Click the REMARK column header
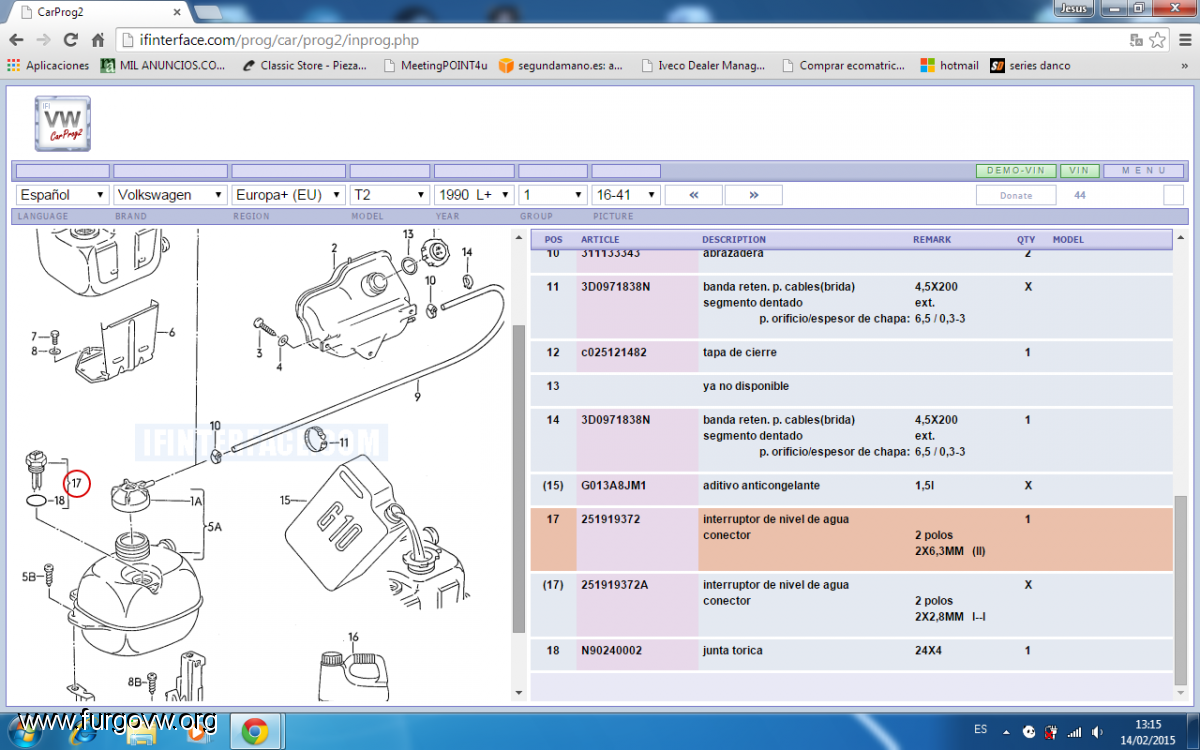This screenshot has height=750, width=1200. point(932,240)
